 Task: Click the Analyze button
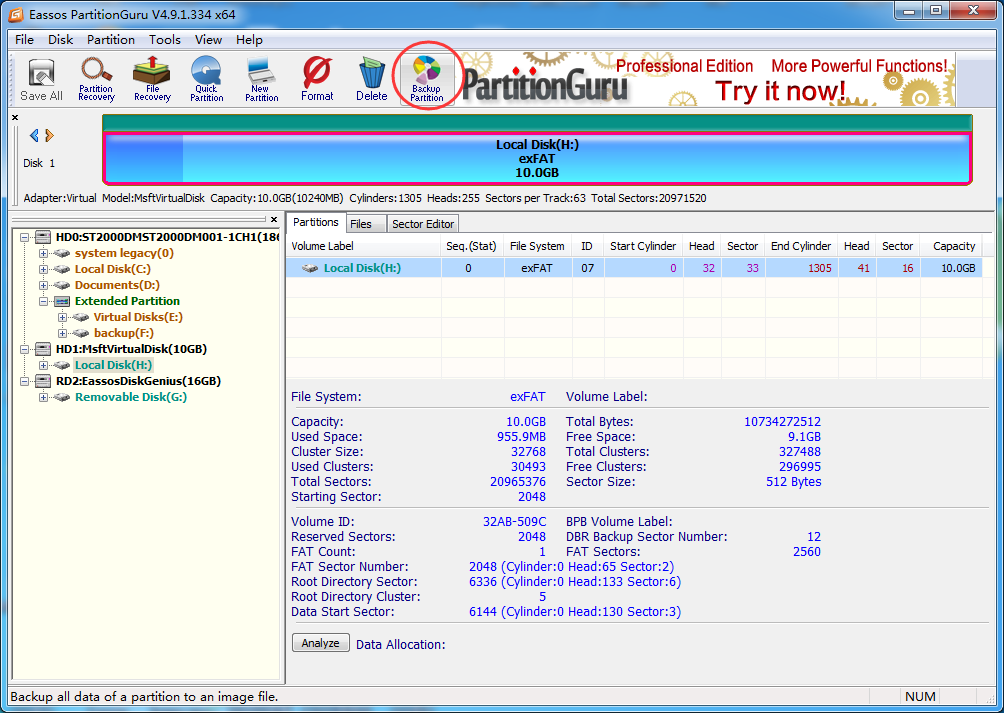tap(321, 643)
